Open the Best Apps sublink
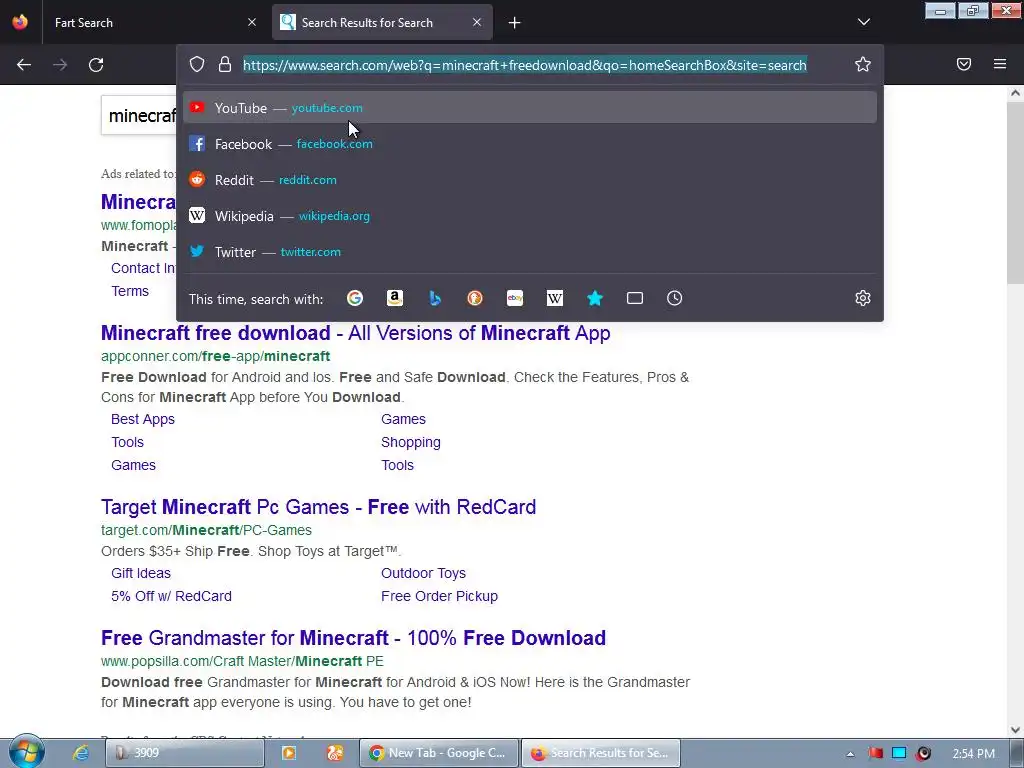Viewport: 1024px width, 768px height. click(142, 419)
